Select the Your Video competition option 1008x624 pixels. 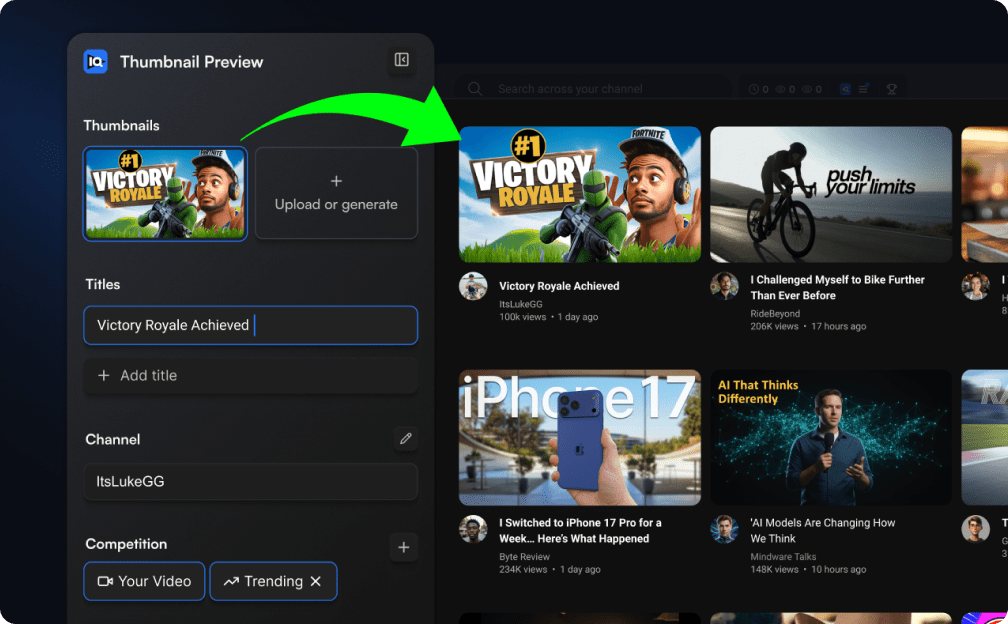(x=144, y=581)
